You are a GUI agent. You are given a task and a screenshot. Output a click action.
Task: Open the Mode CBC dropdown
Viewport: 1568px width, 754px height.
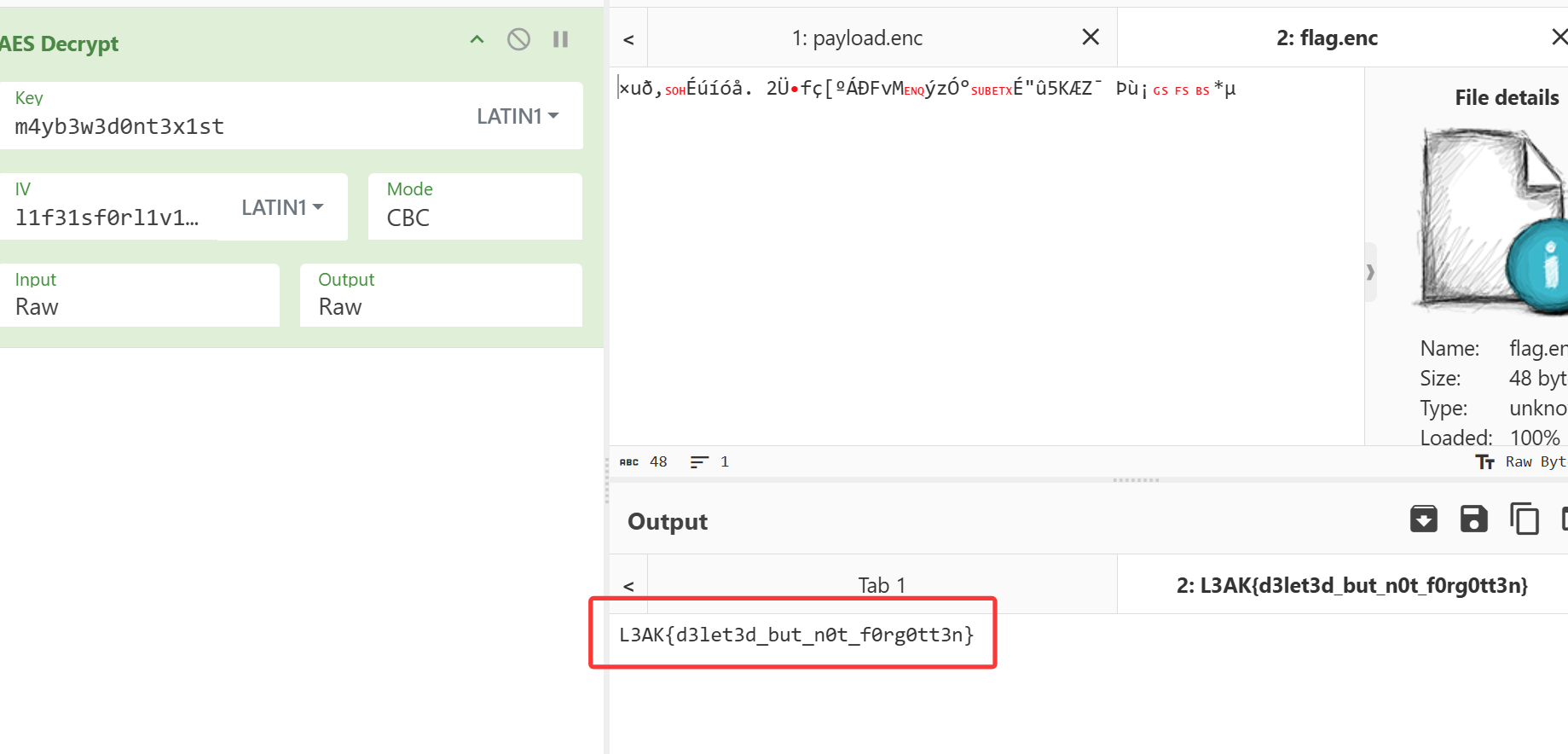pyautogui.click(x=475, y=206)
